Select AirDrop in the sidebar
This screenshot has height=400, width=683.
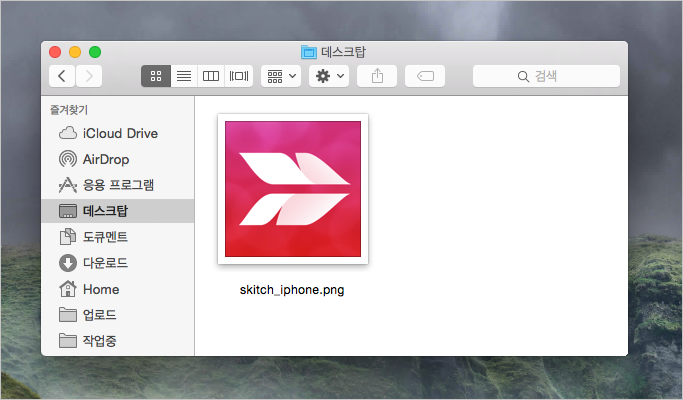coord(118,159)
